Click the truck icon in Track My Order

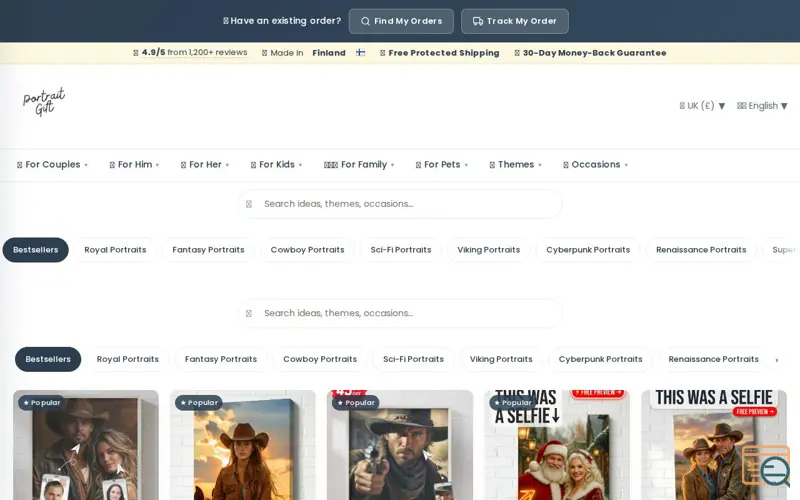click(x=478, y=21)
